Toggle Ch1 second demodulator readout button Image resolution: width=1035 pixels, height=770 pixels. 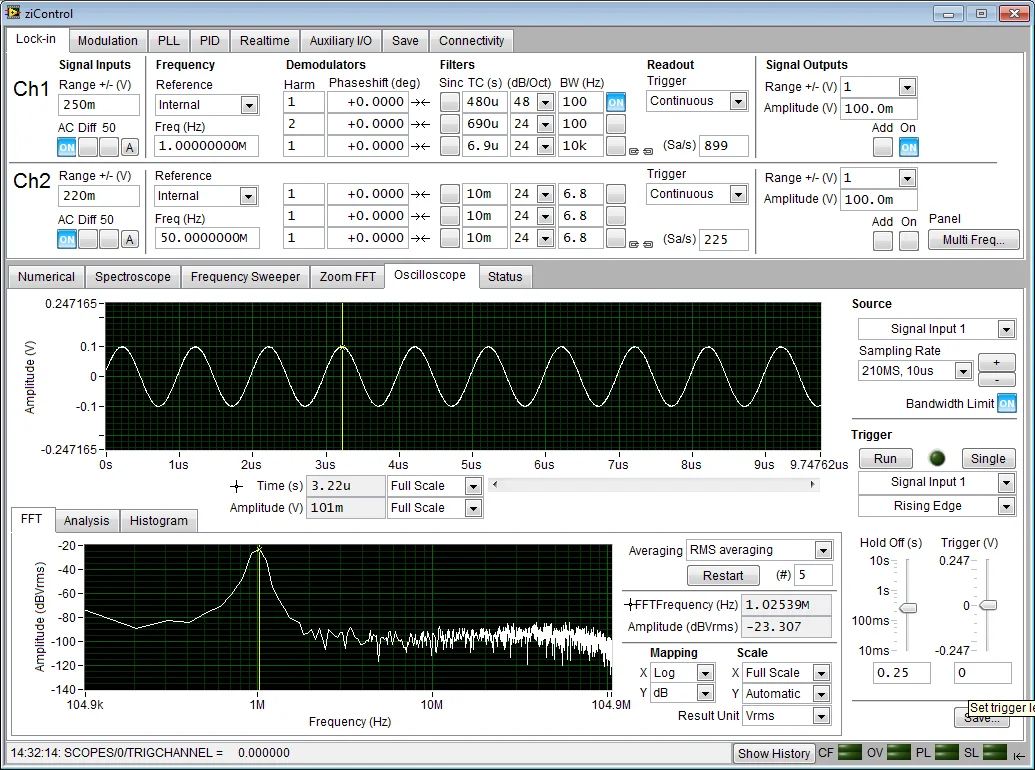616,124
